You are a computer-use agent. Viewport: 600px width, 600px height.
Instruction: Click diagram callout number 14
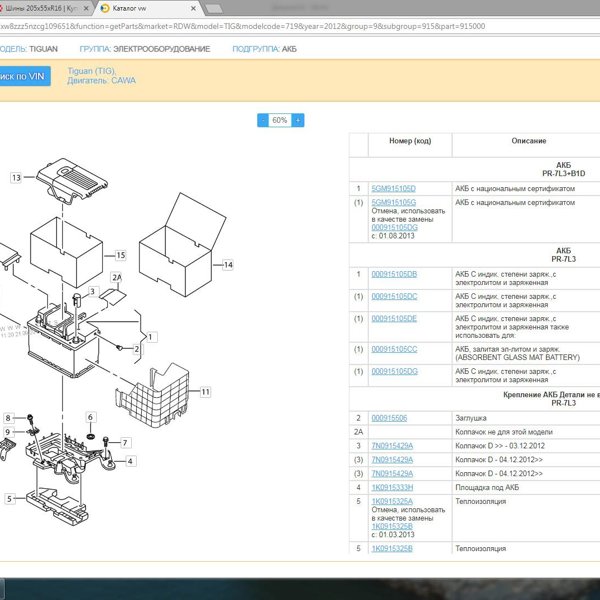point(228,265)
